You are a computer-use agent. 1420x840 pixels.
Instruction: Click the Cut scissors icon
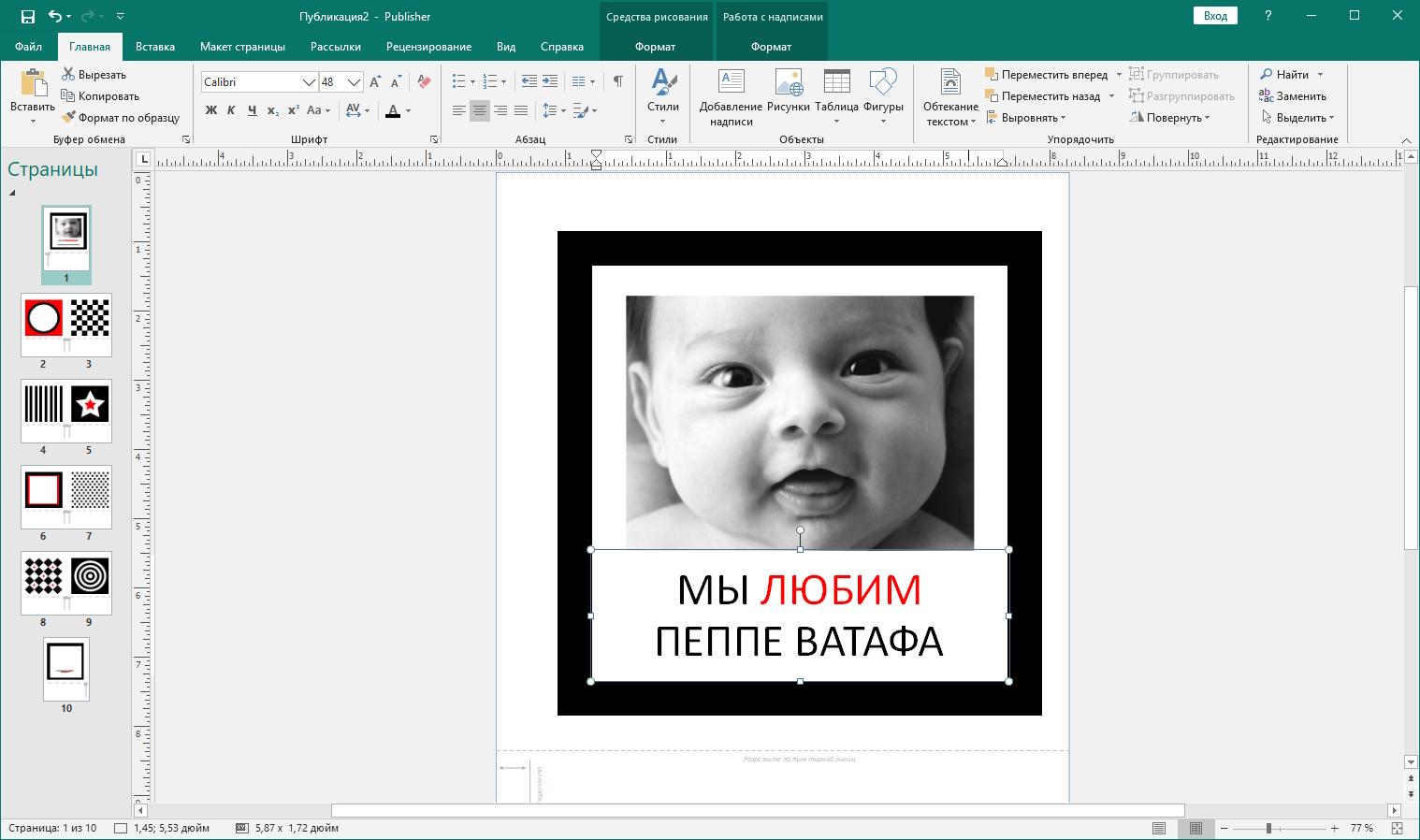[68, 75]
